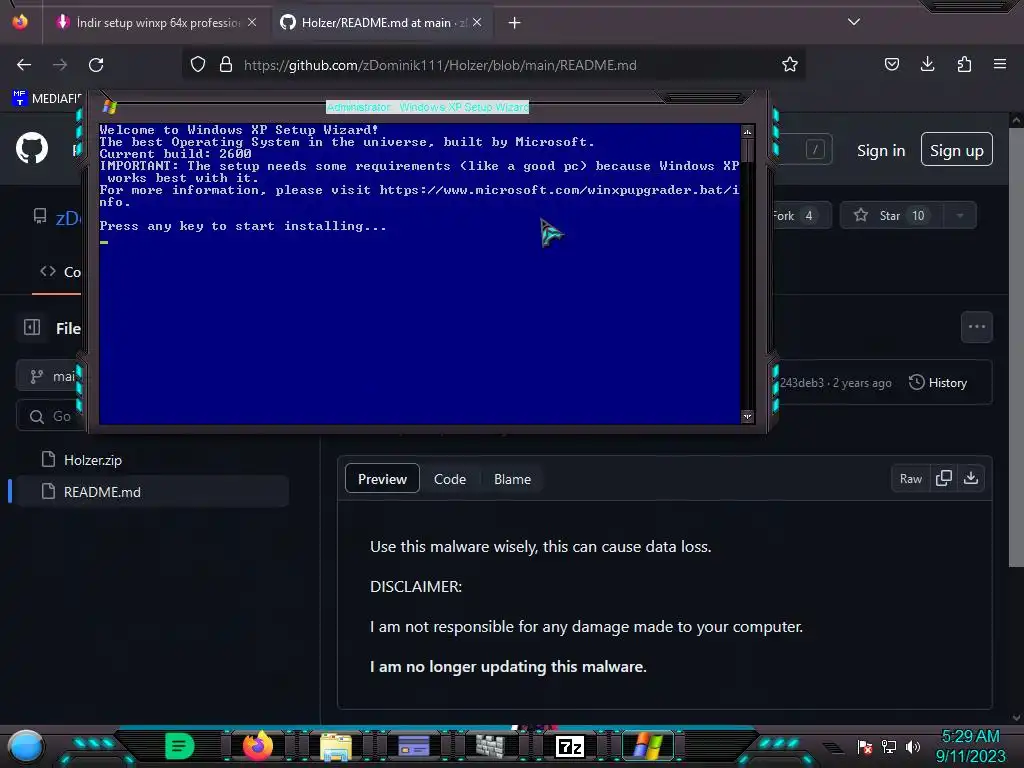Open the extensions puzzle icon
This screenshot has height=768, width=1024.
[964, 64]
